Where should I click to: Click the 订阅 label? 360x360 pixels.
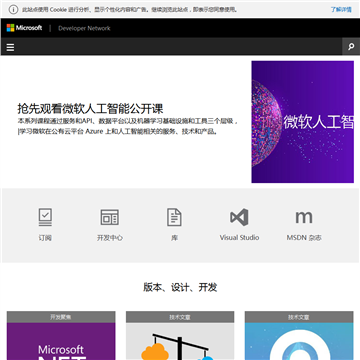click(45, 238)
